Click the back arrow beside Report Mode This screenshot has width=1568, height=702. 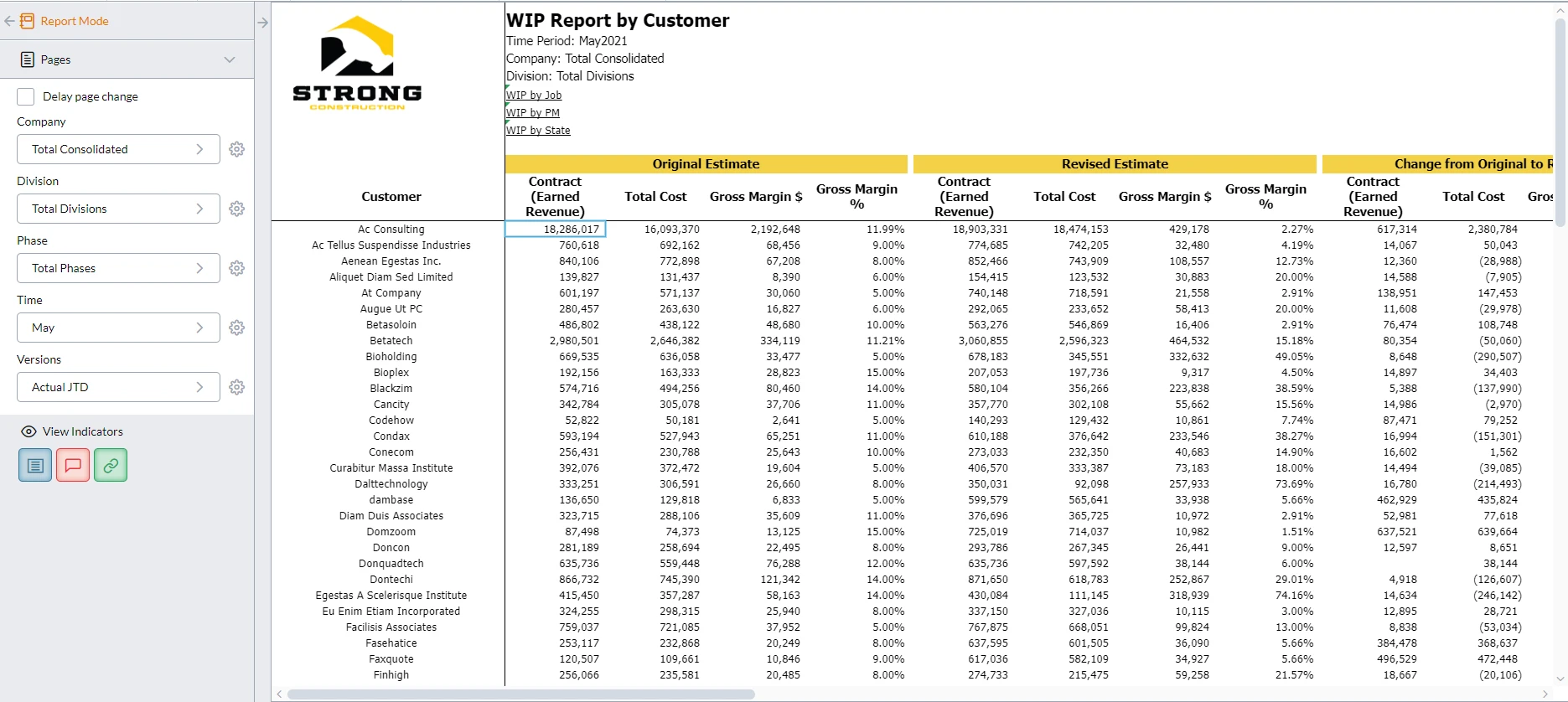coord(9,21)
